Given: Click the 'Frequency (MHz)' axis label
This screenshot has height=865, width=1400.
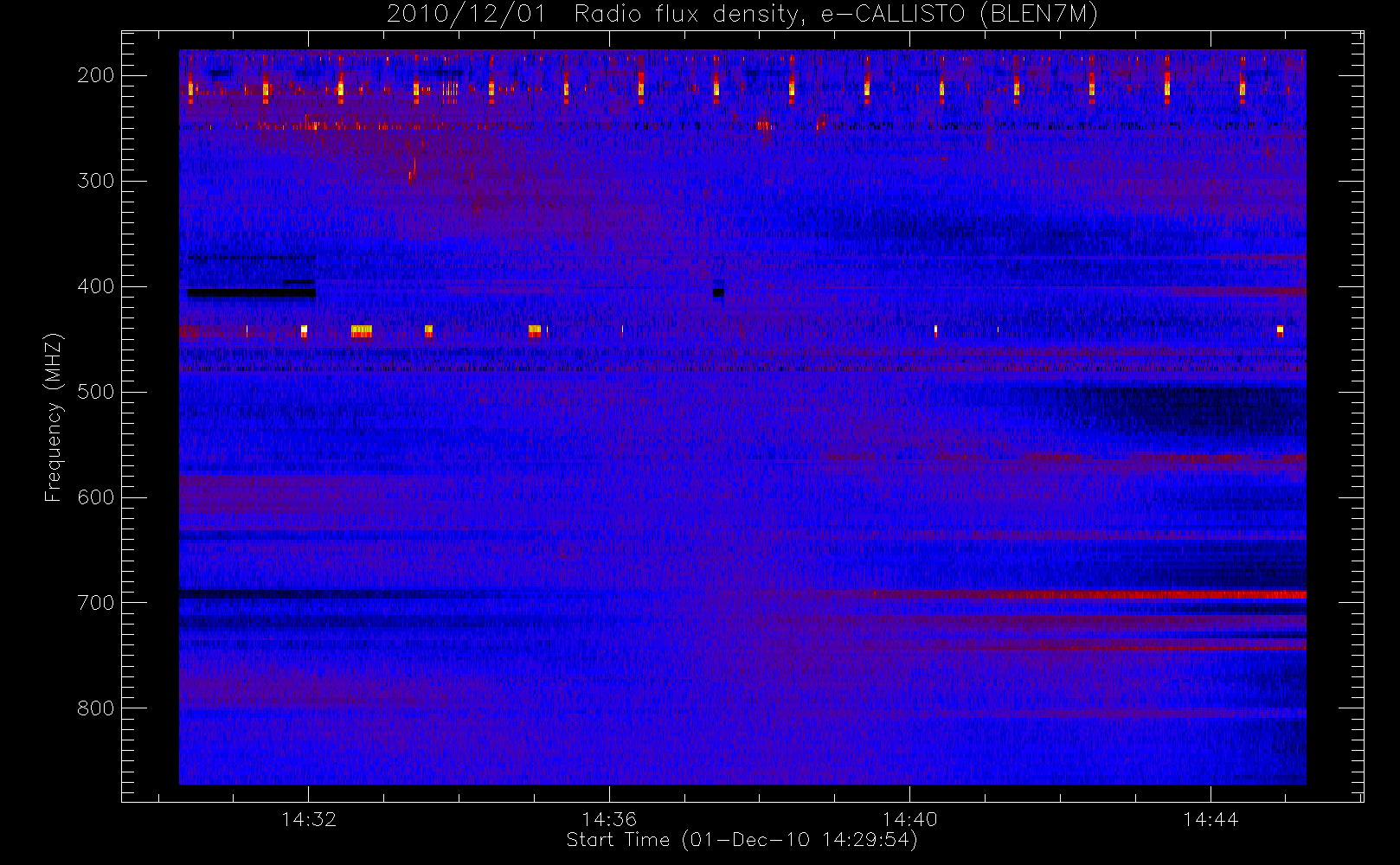Looking at the screenshot, I should (54, 417).
